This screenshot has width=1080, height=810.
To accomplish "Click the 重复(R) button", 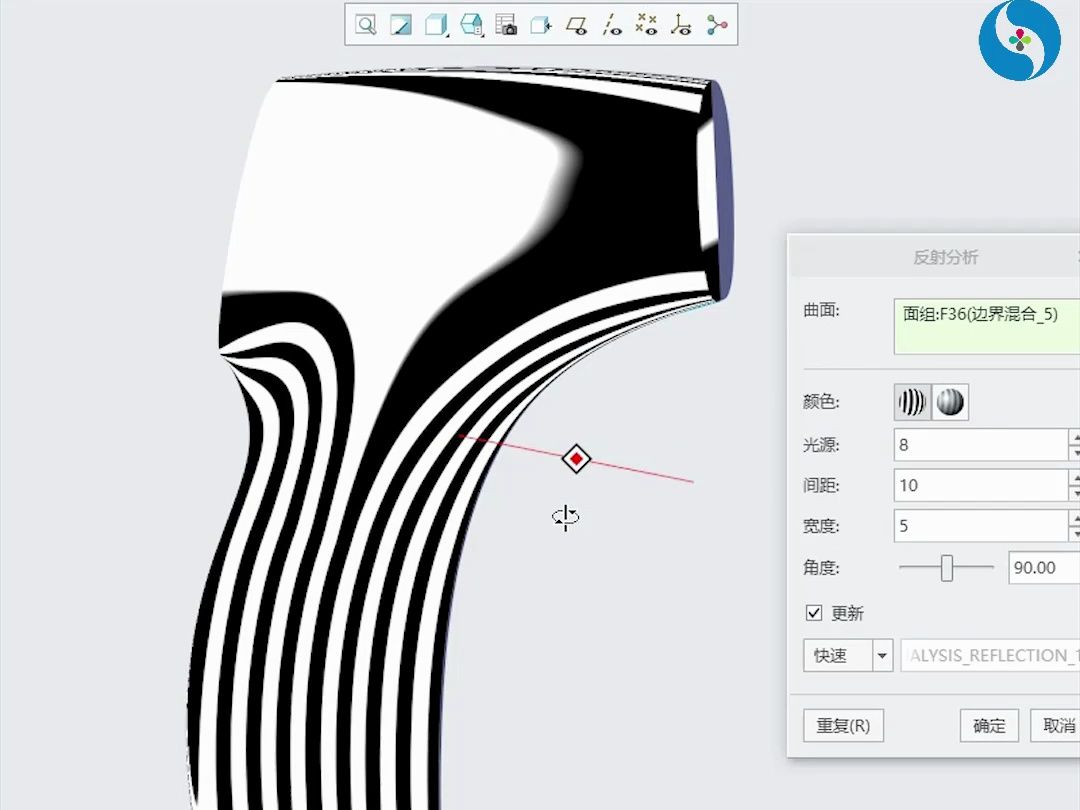I will click(843, 726).
